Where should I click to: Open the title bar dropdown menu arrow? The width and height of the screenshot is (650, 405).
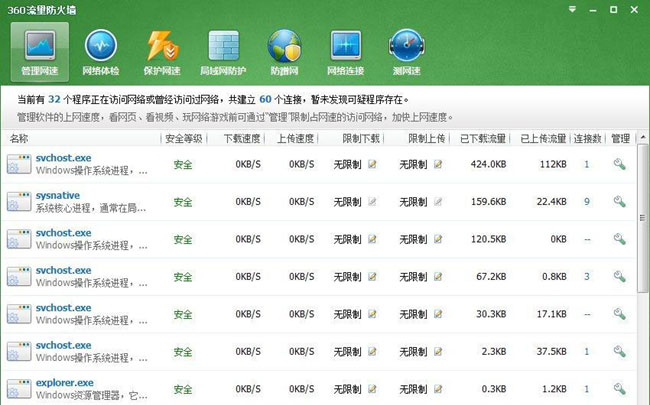572,9
